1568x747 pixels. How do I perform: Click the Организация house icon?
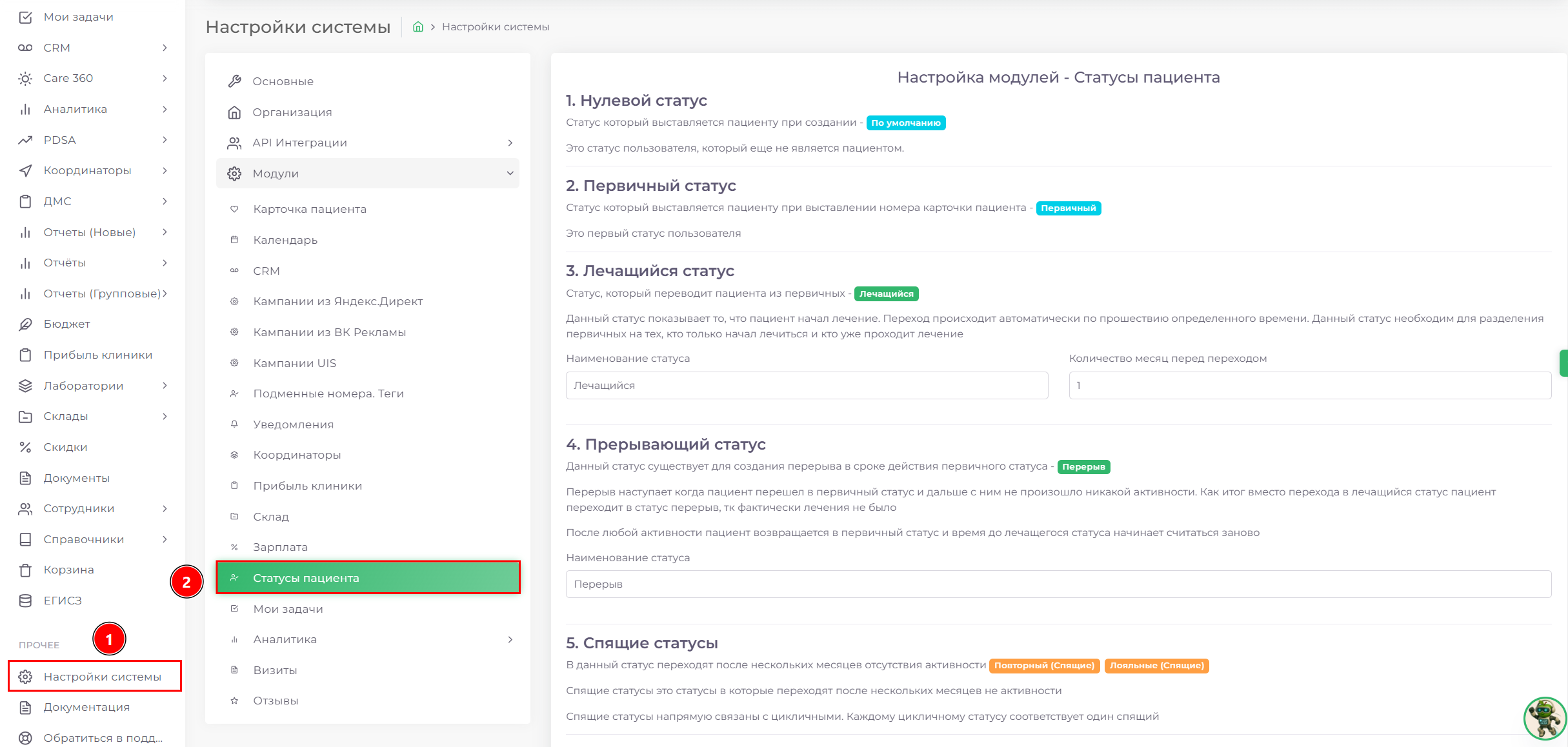pyautogui.click(x=234, y=112)
